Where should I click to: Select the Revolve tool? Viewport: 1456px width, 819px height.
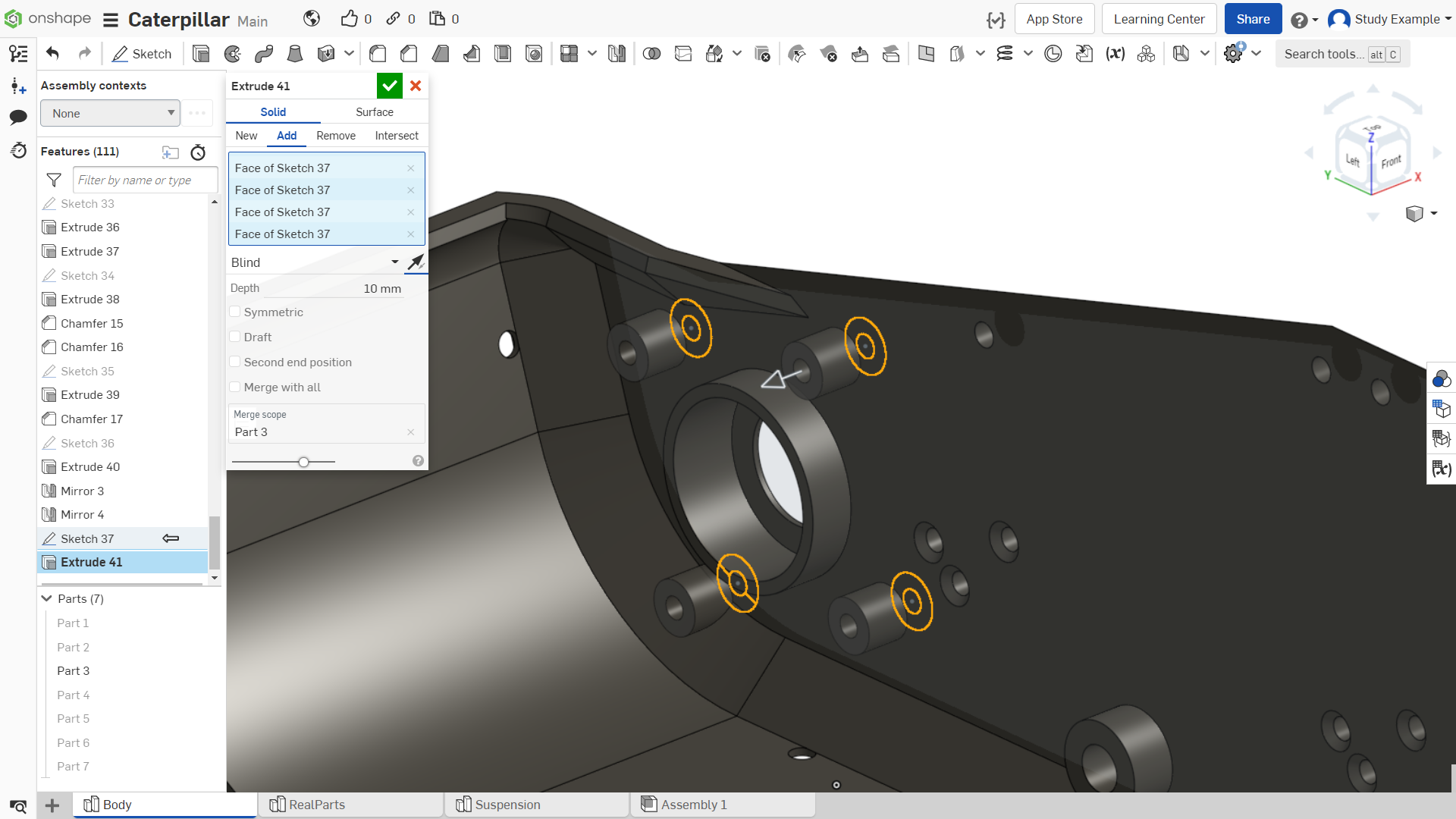coord(233,54)
